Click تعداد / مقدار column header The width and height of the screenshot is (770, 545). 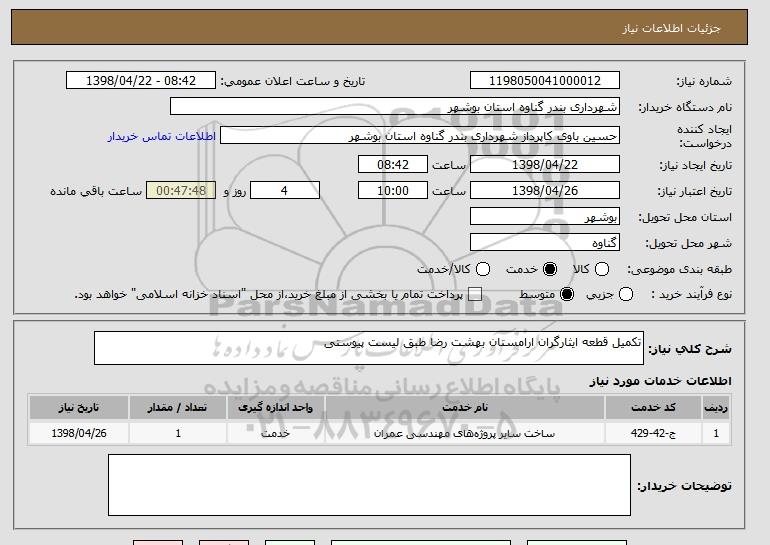[x=178, y=408]
